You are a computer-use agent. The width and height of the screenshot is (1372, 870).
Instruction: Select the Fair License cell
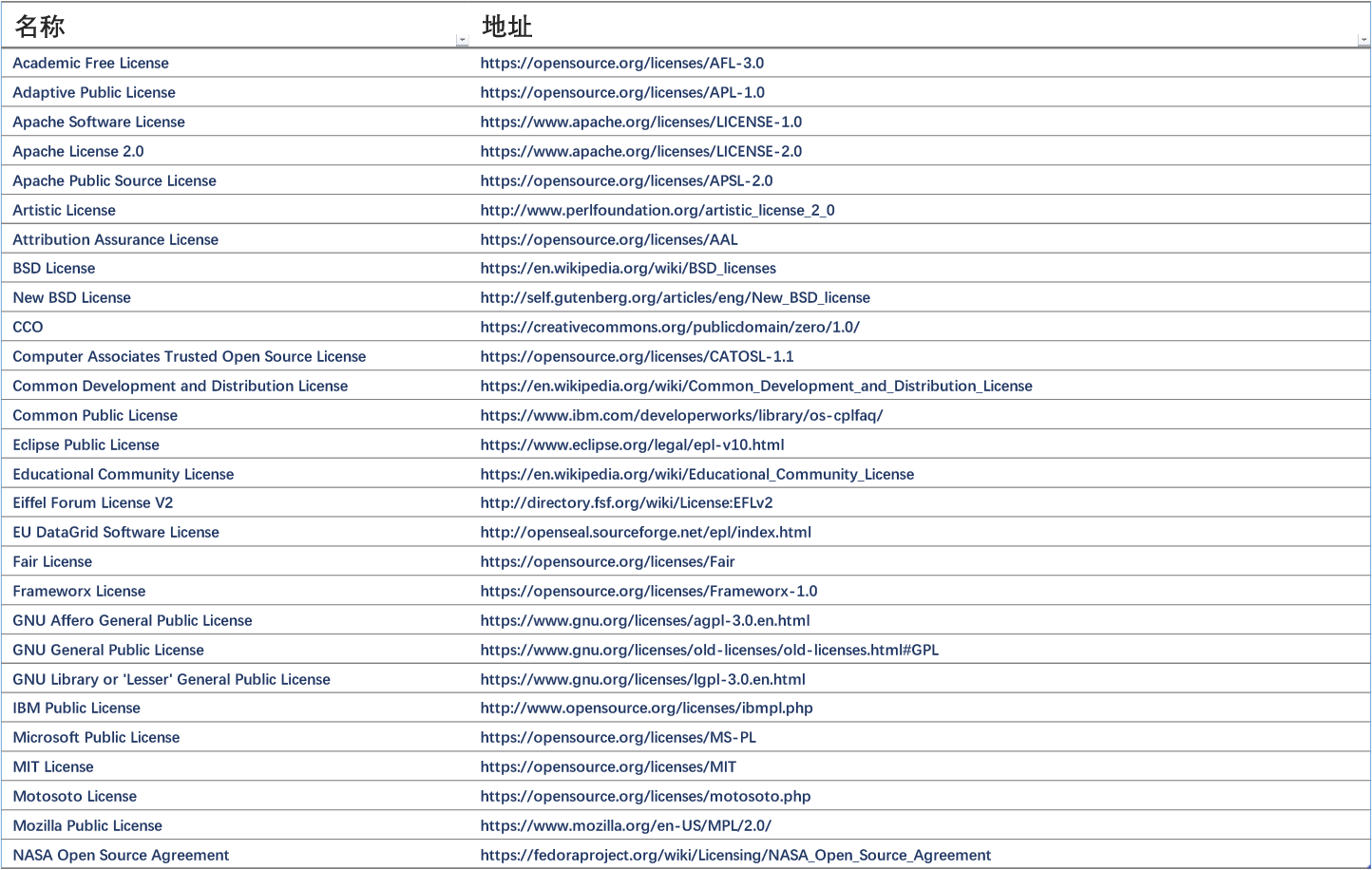pos(52,561)
